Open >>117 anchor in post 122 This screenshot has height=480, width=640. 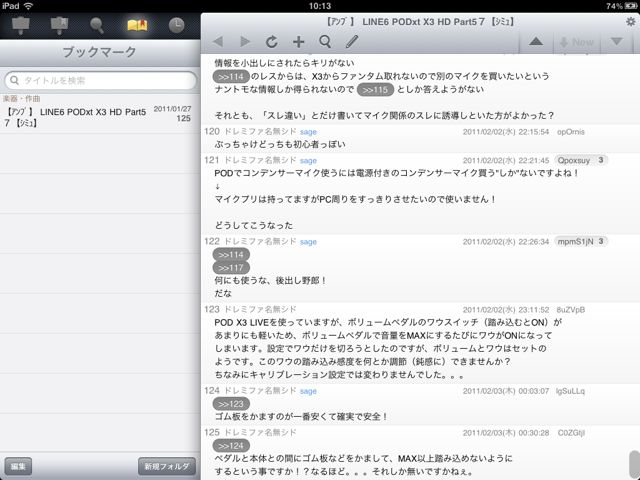pos(231,268)
